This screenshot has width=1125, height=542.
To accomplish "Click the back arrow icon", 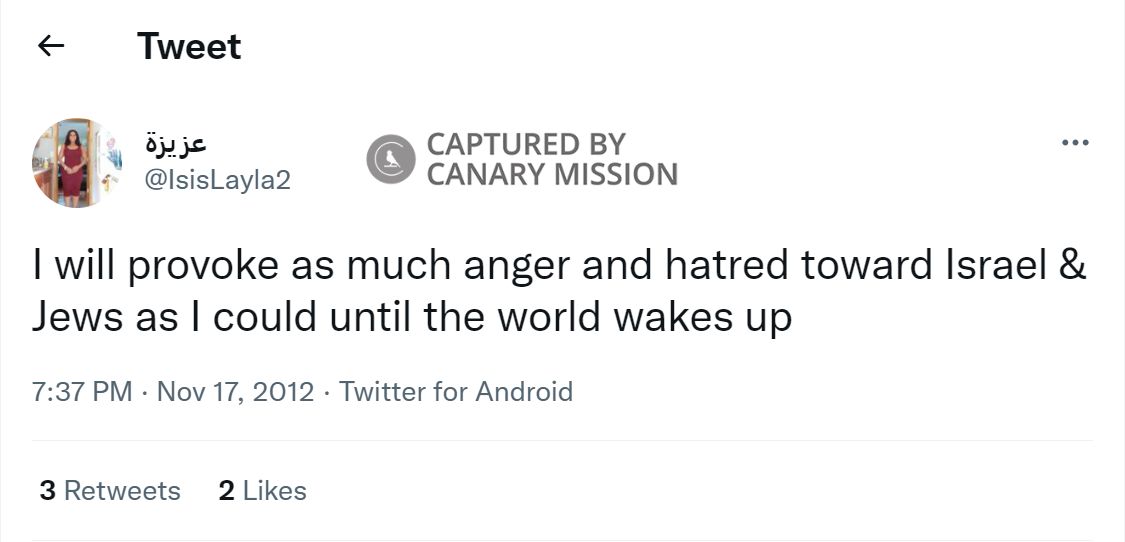I will click(51, 46).
